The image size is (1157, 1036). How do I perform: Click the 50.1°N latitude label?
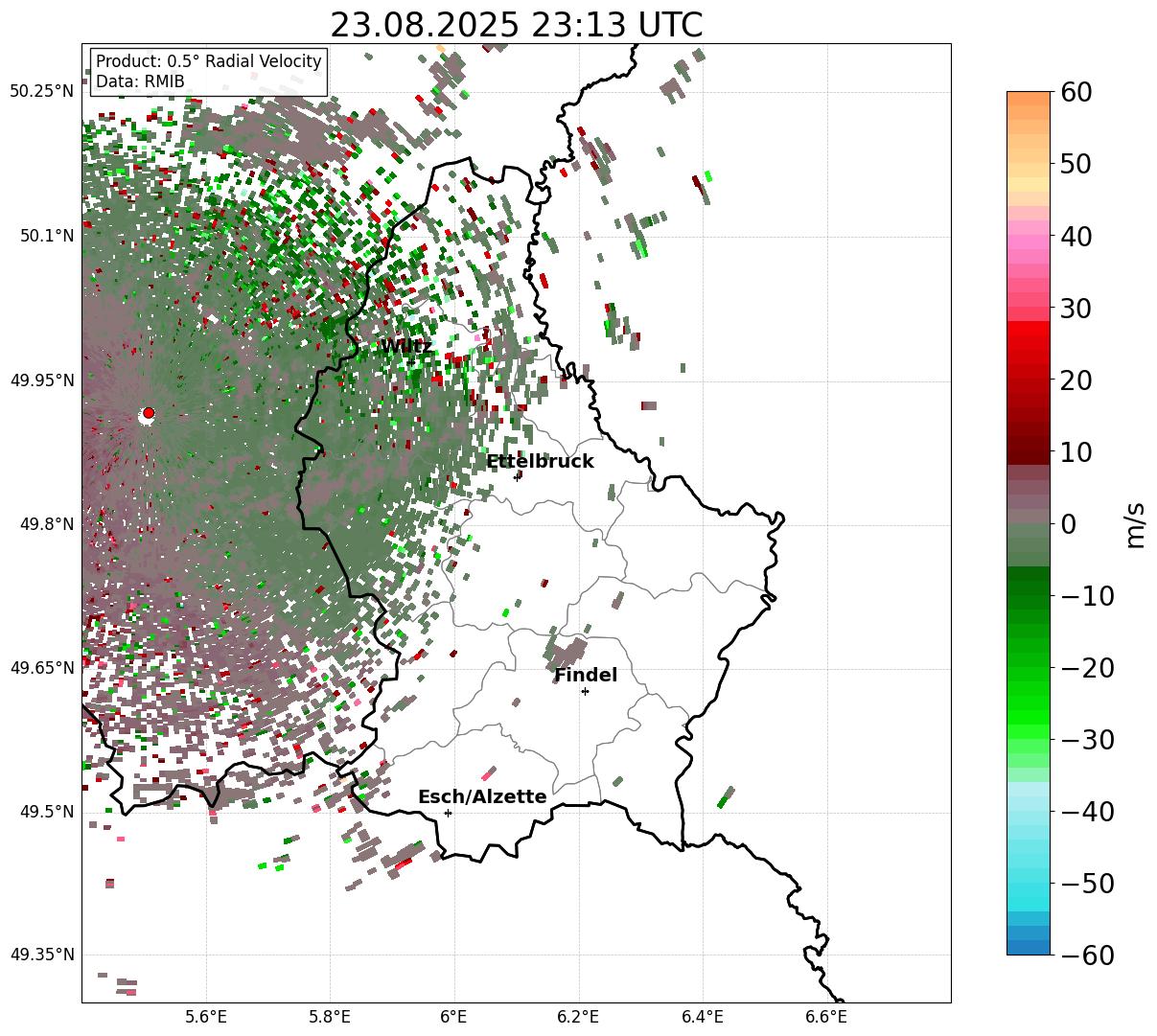coord(46,236)
